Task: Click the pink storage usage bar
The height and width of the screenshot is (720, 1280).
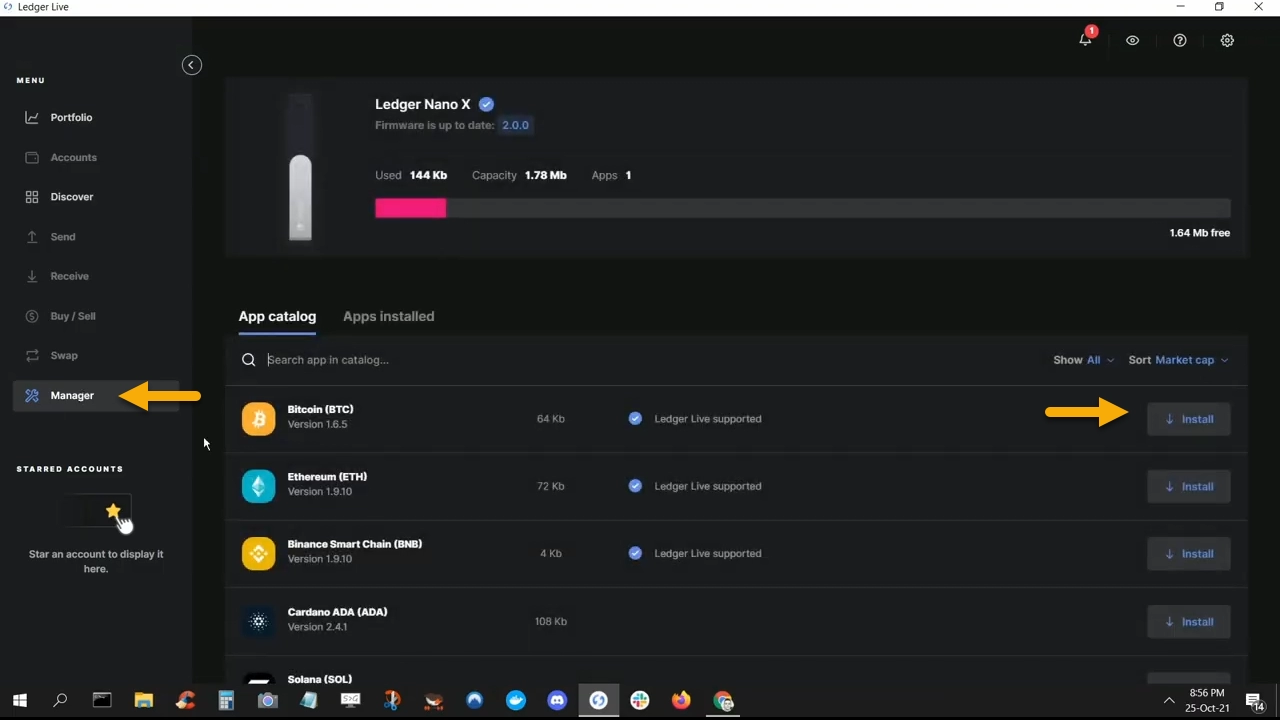Action: 411,208
